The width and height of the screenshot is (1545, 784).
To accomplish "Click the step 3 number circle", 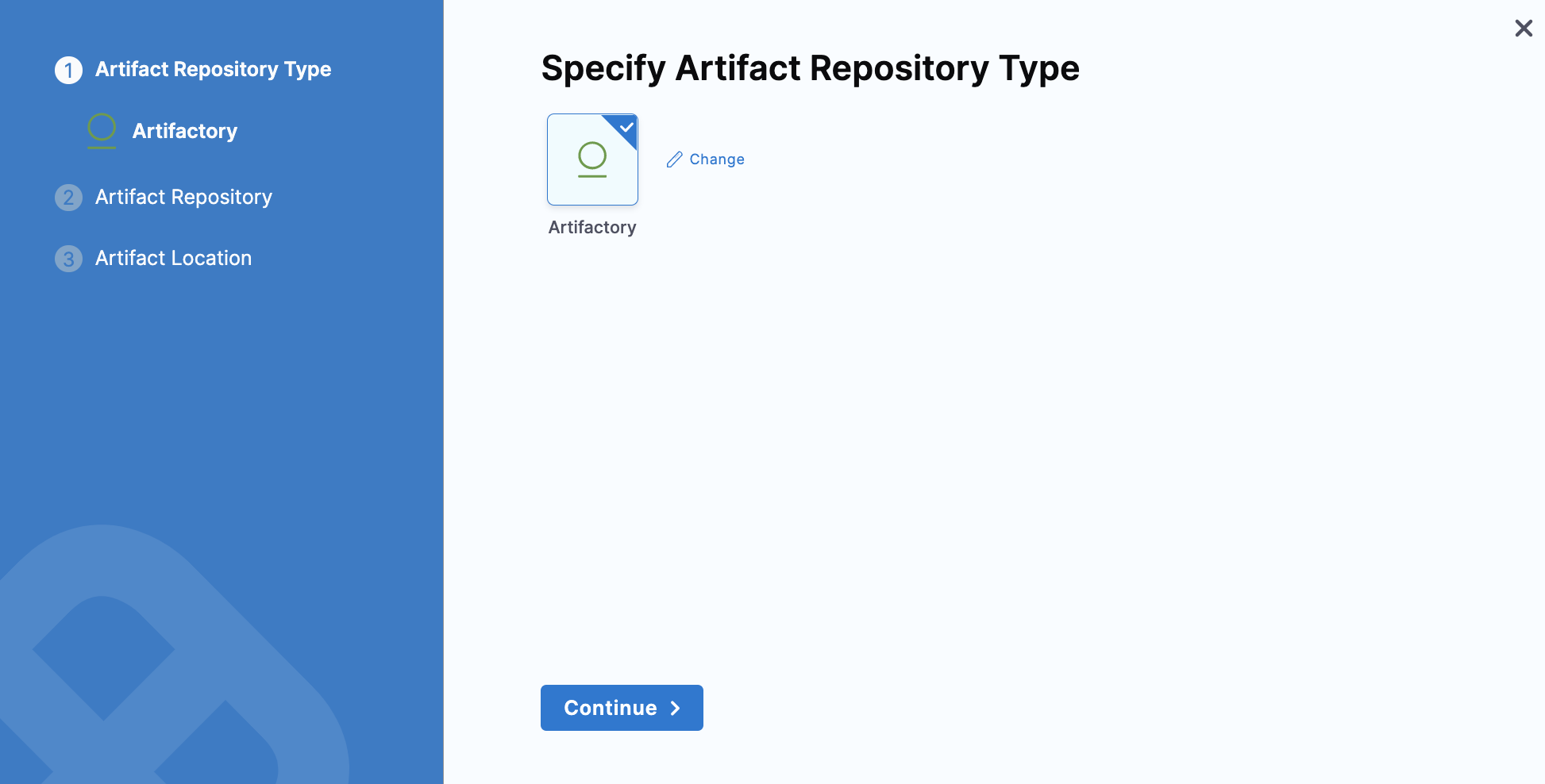I will tap(68, 259).
